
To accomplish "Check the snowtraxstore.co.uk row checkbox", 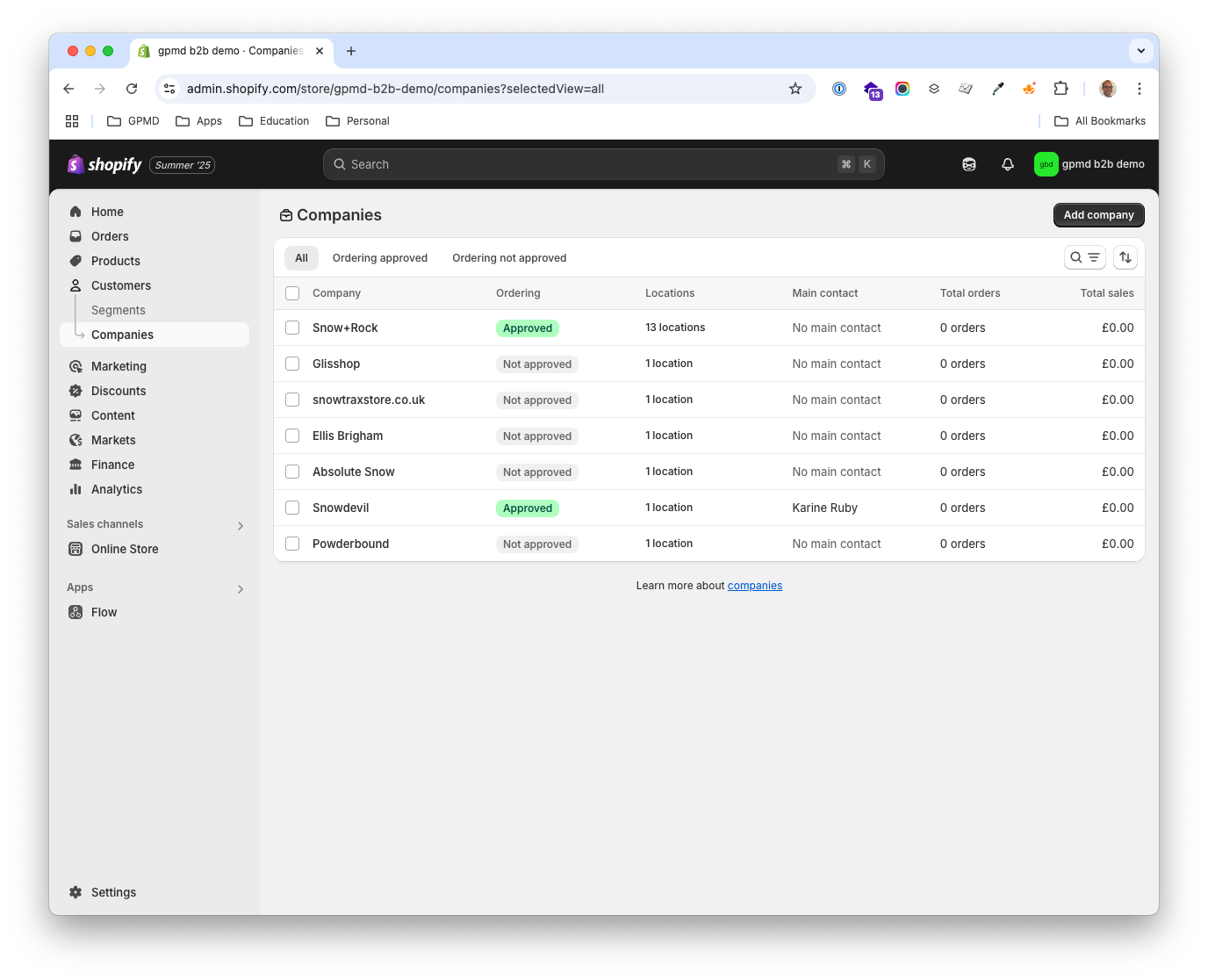I will (292, 400).
